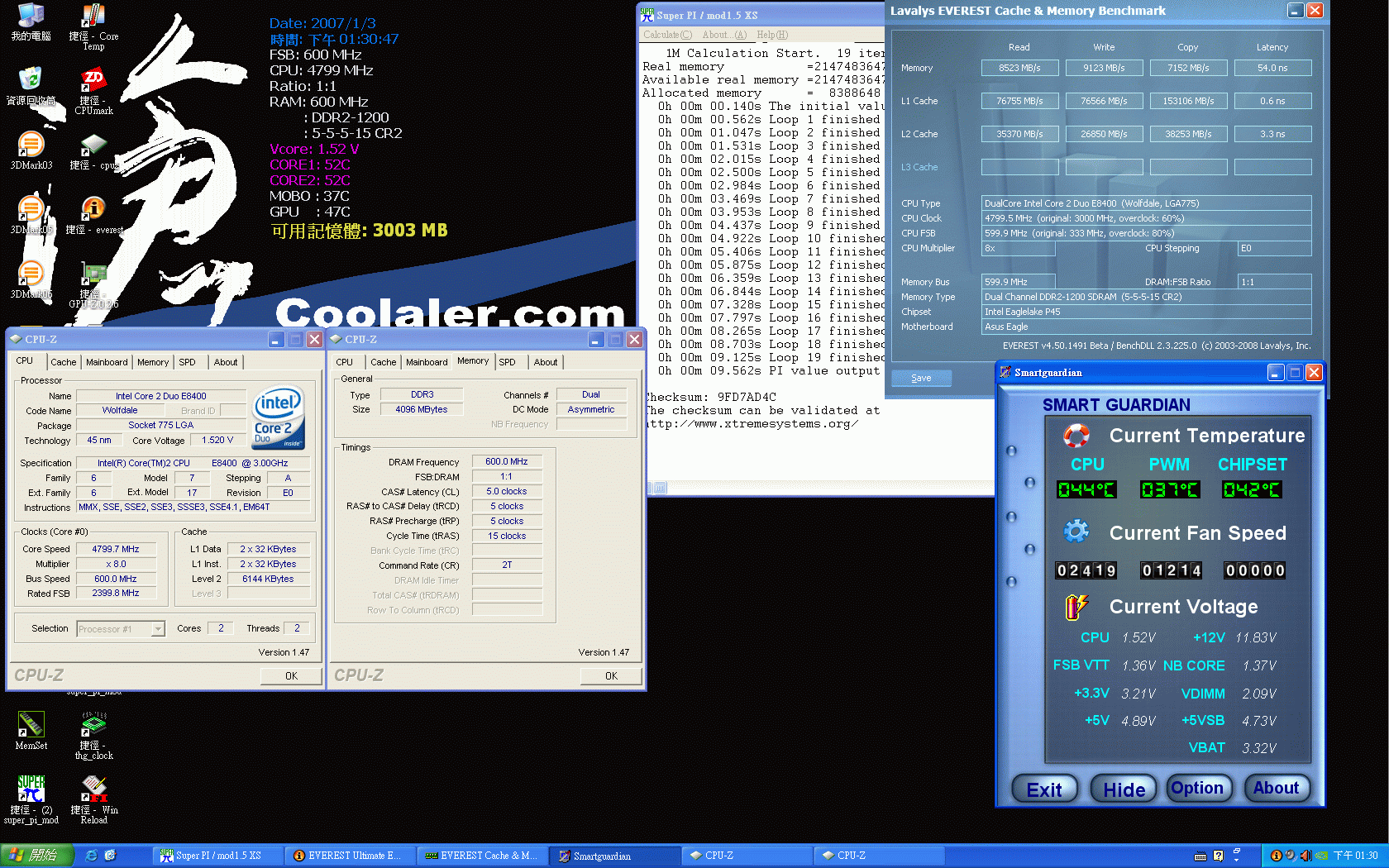Click the EVEREST info icon in the system tray
The width and height of the screenshot is (1389, 868).
coord(1277,856)
